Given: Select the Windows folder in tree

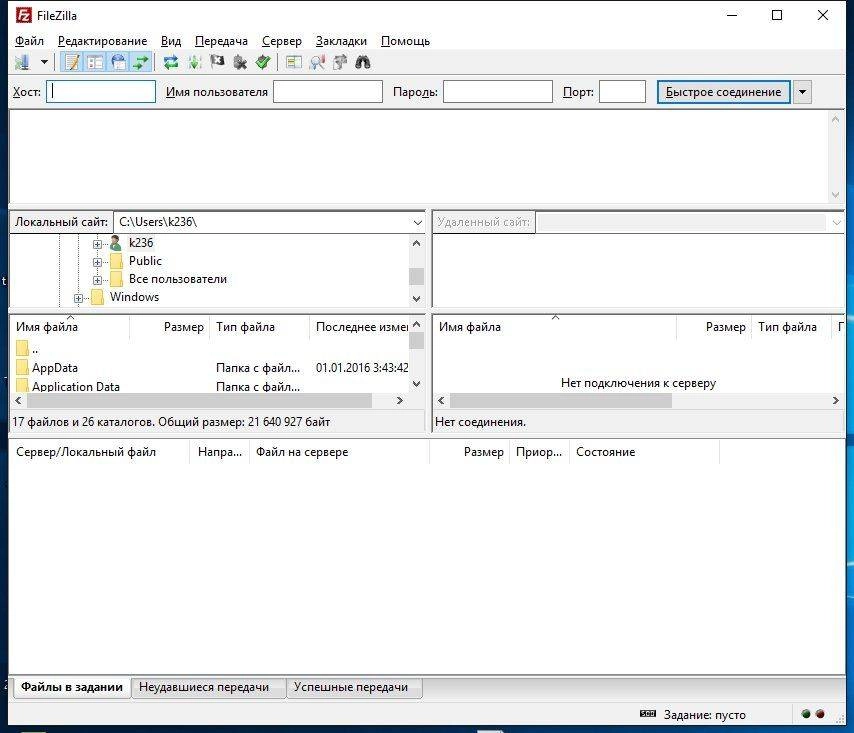Looking at the screenshot, I should (134, 297).
